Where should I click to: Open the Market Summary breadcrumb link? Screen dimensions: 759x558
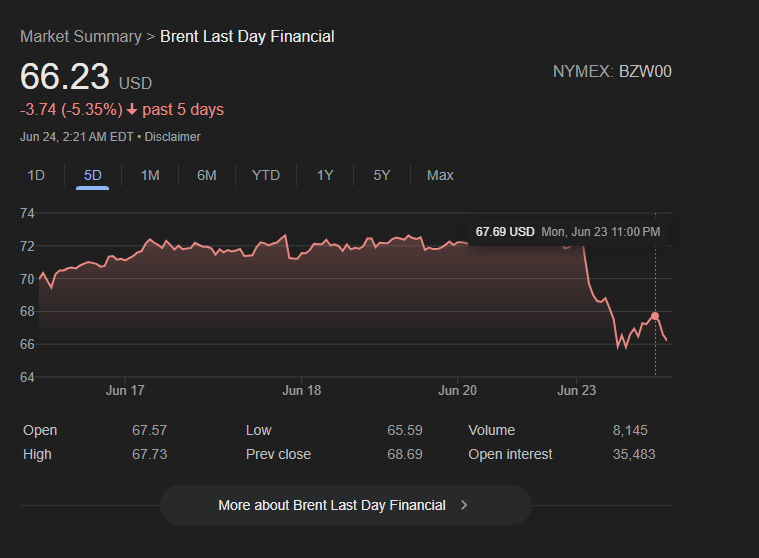81,37
